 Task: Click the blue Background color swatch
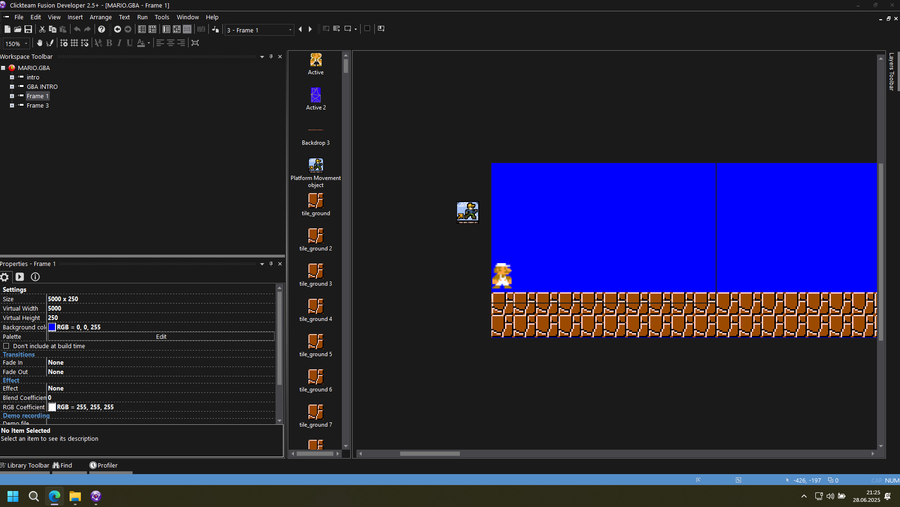[52, 327]
